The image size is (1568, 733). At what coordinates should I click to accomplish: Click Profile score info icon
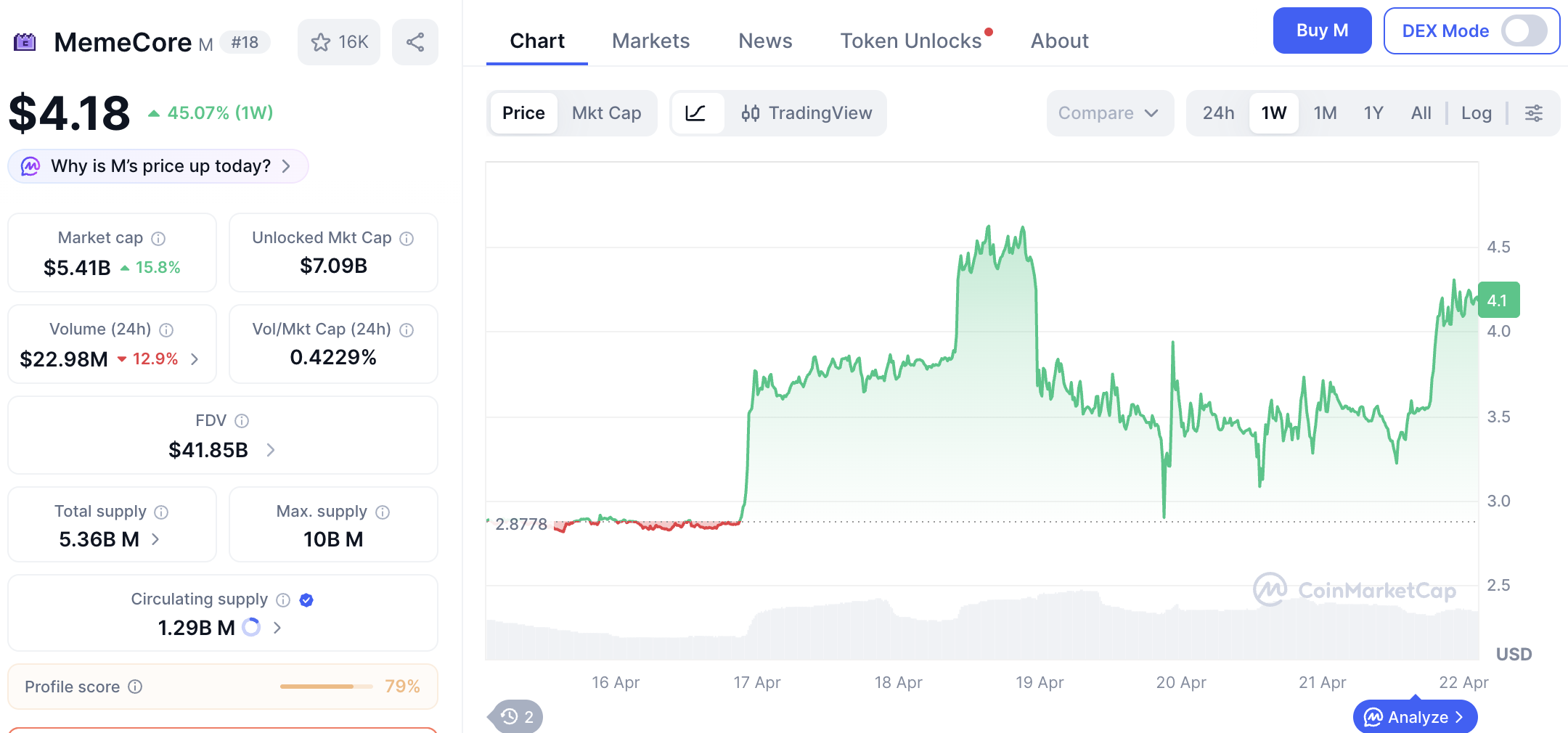tap(136, 687)
